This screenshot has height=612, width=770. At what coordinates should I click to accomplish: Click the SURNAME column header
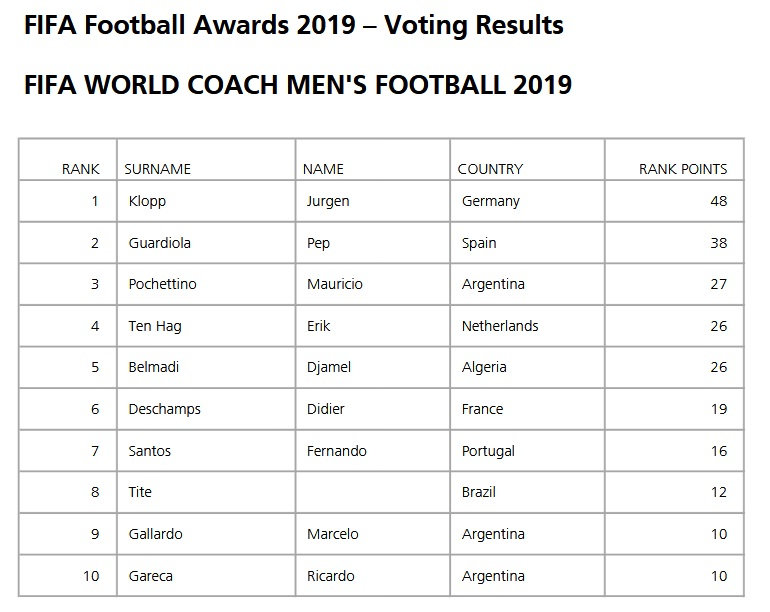[x=157, y=169]
